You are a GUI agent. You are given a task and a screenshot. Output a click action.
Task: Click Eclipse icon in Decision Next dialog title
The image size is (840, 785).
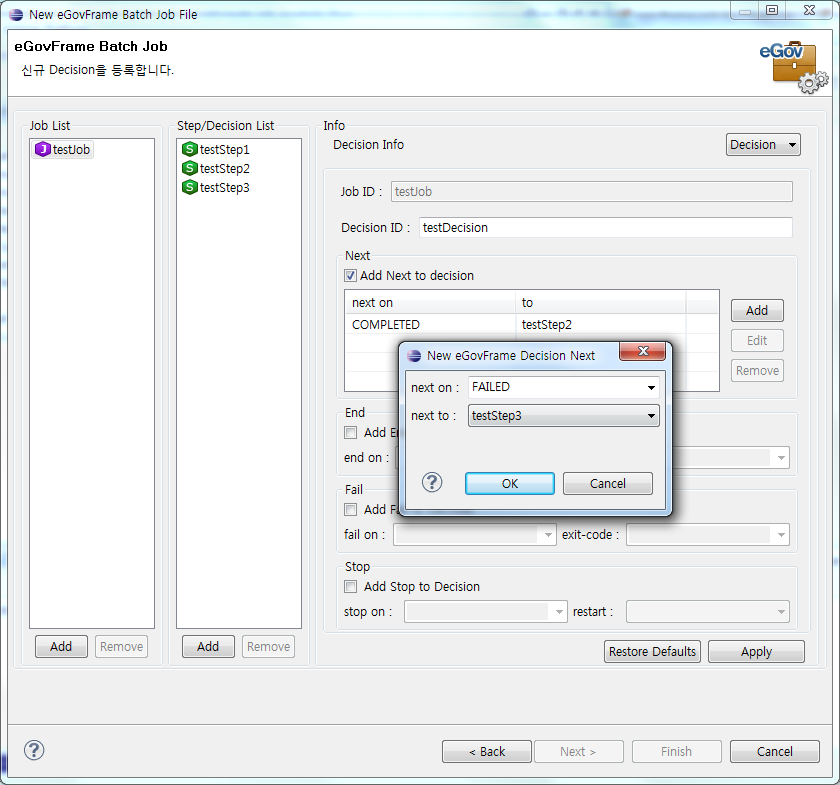coord(414,356)
